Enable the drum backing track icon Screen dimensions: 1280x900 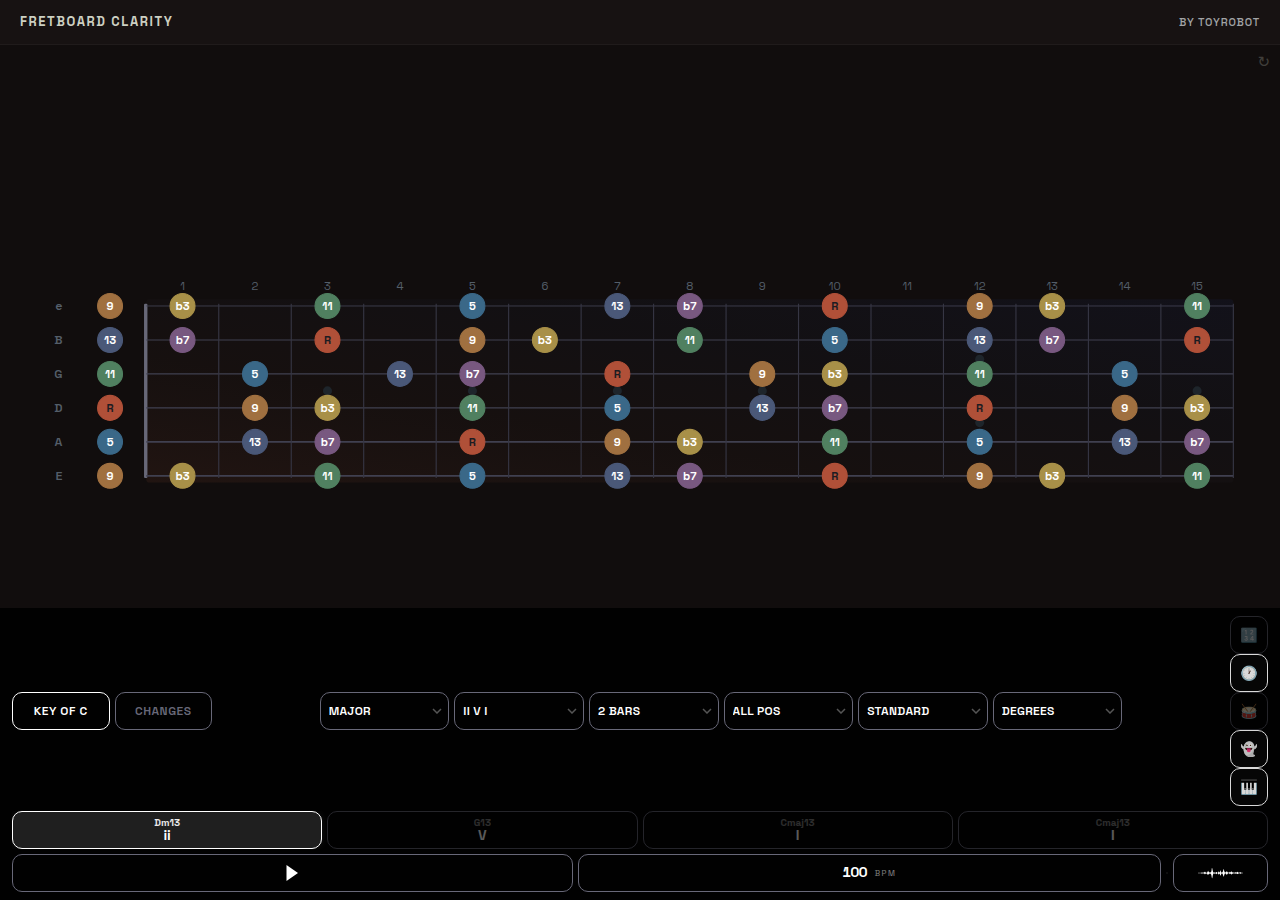1248,711
